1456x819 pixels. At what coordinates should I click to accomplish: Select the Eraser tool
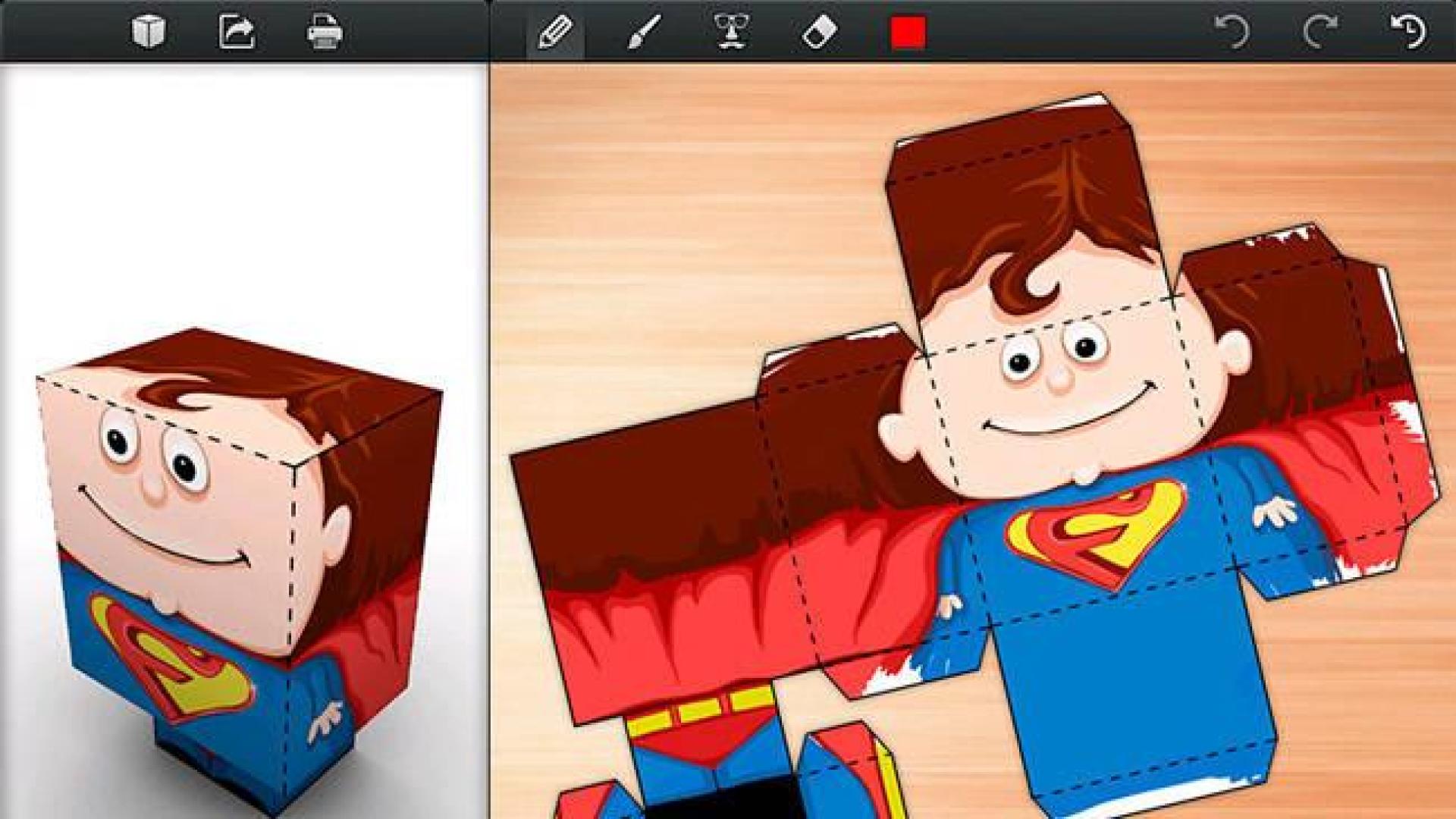pyautogui.click(x=820, y=33)
